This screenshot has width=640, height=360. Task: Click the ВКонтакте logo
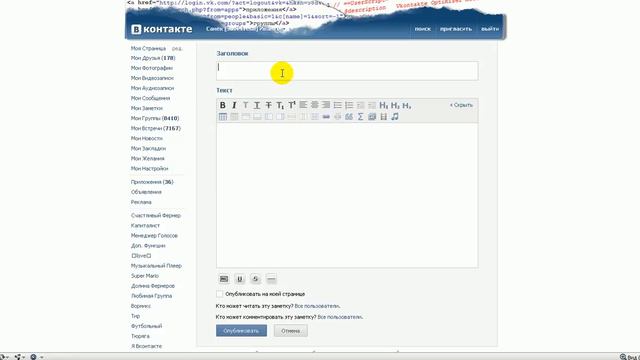pos(162,29)
